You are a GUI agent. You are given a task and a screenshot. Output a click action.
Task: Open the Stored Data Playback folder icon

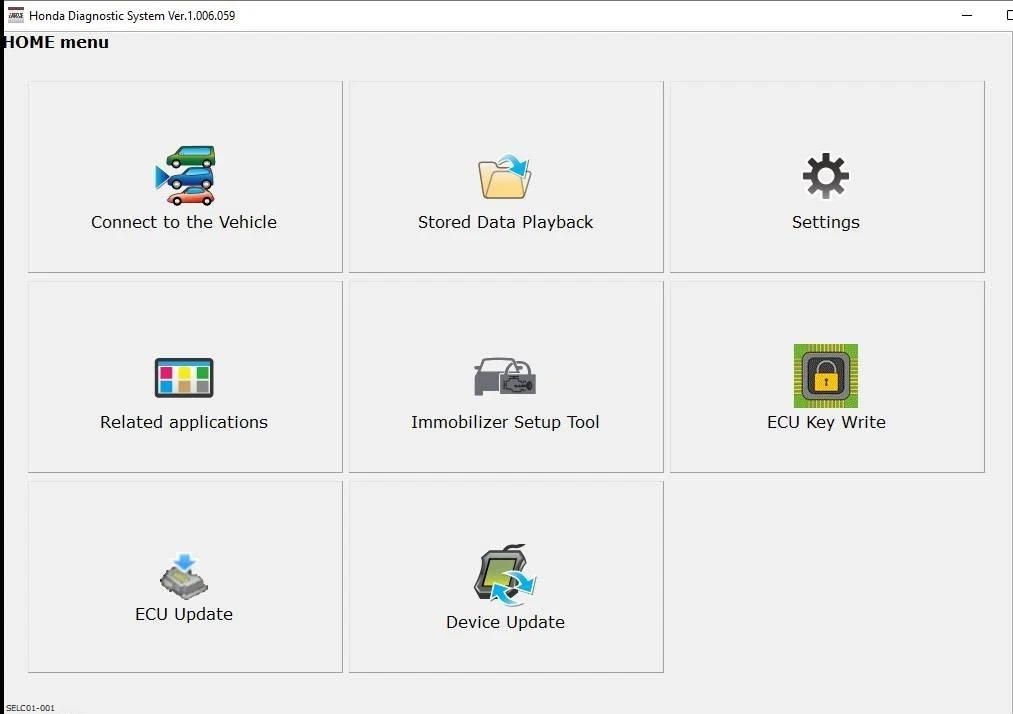tap(505, 176)
